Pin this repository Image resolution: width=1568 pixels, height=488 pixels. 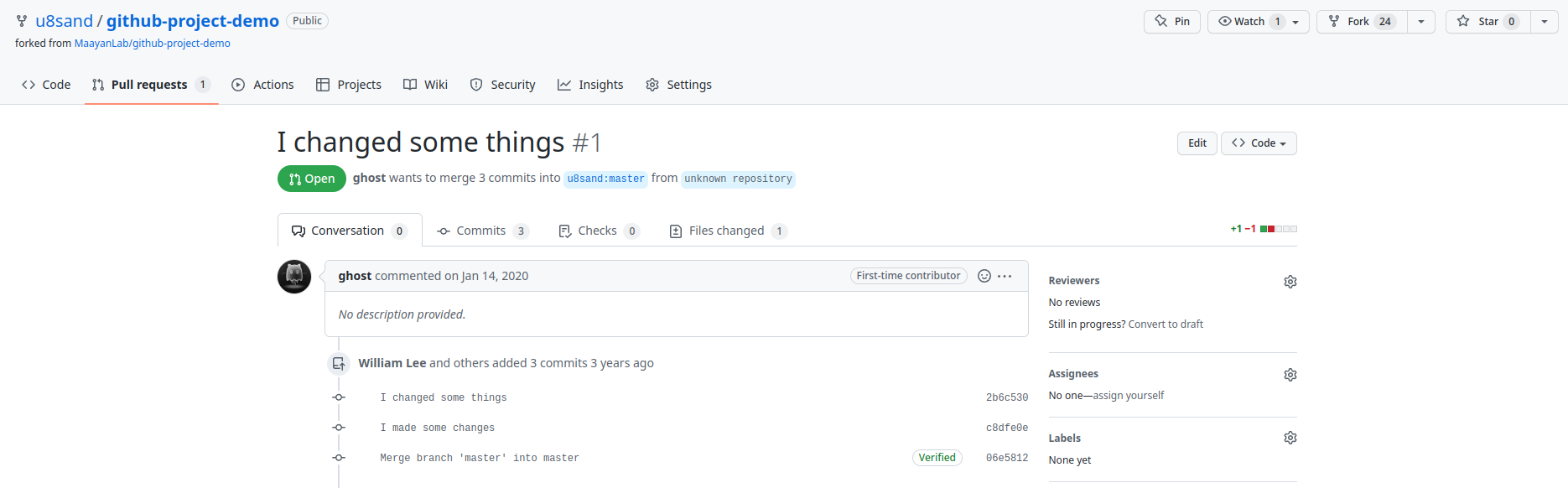[x=1171, y=22]
